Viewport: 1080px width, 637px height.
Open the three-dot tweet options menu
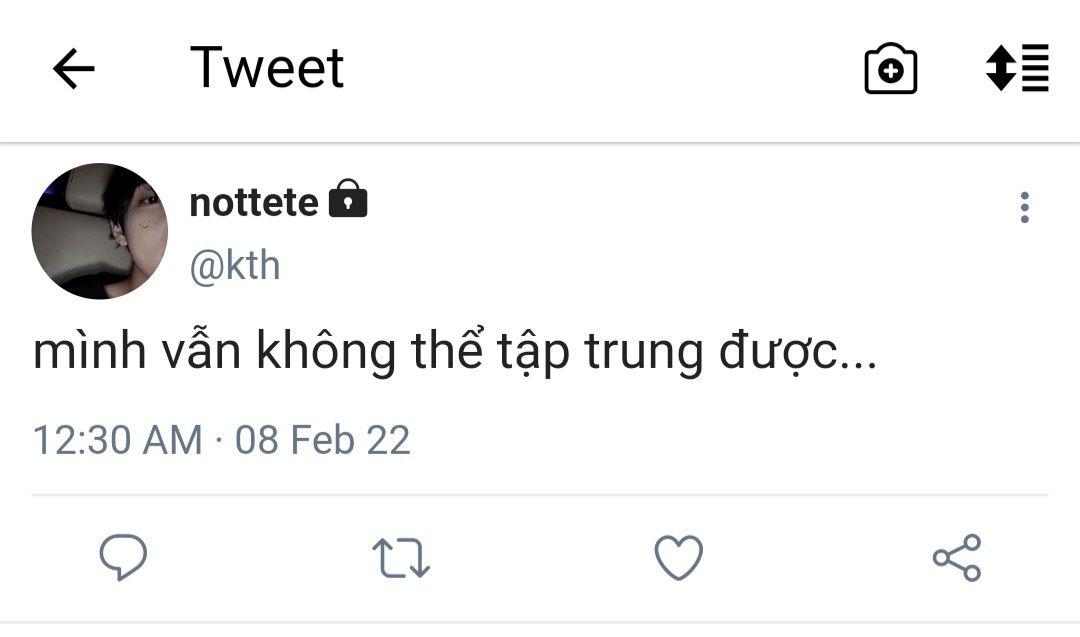[1024, 207]
